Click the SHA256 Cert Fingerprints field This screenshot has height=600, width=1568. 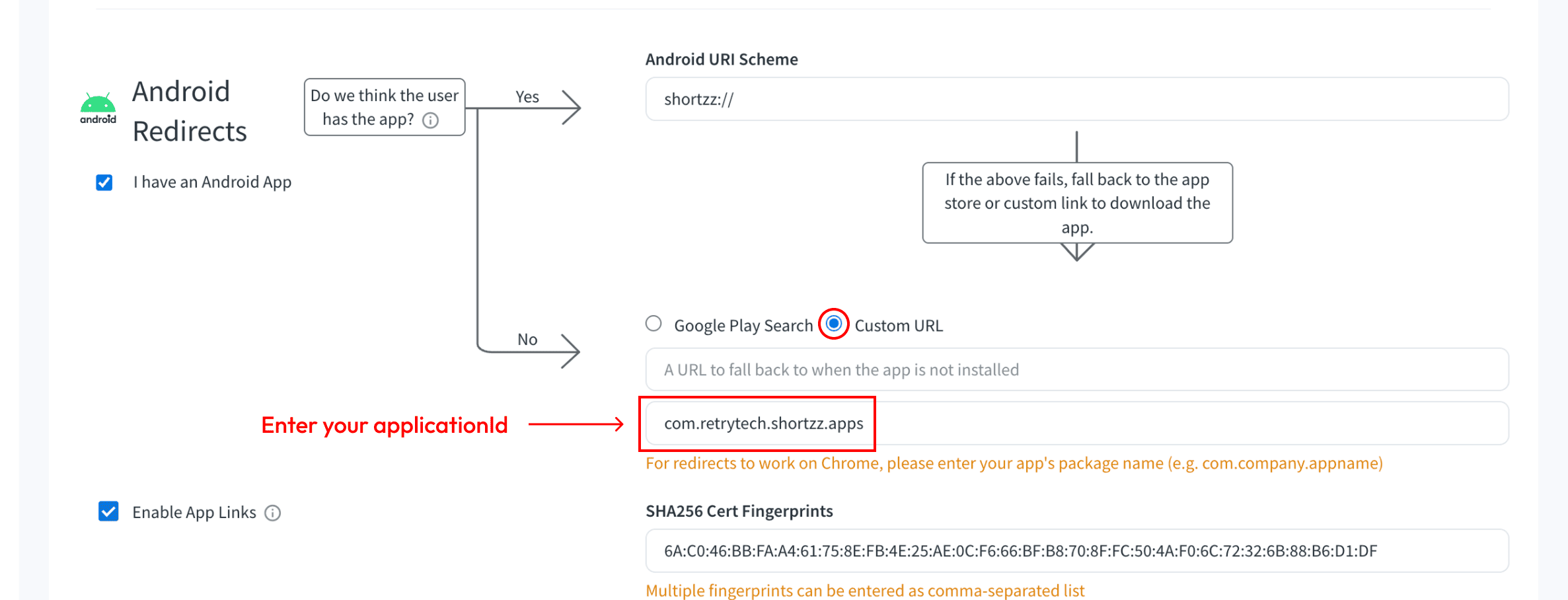pyautogui.click(x=1077, y=551)
